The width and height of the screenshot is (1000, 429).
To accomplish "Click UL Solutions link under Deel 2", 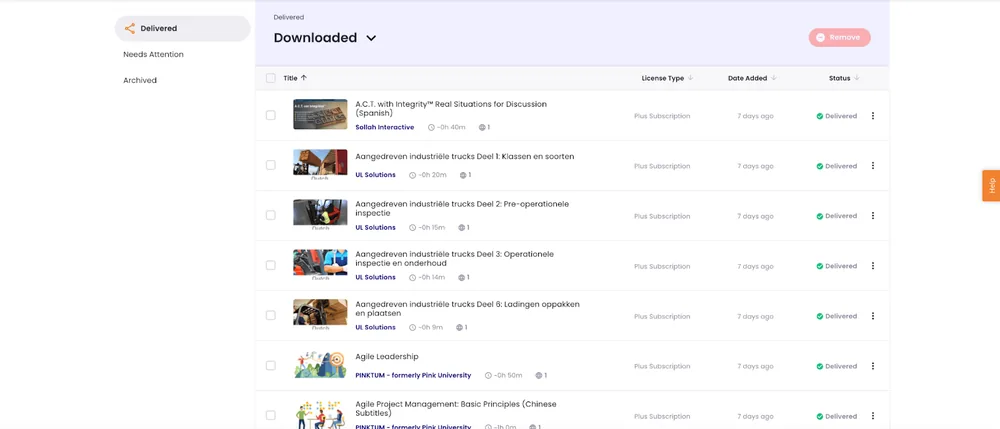I will (375, 228).
